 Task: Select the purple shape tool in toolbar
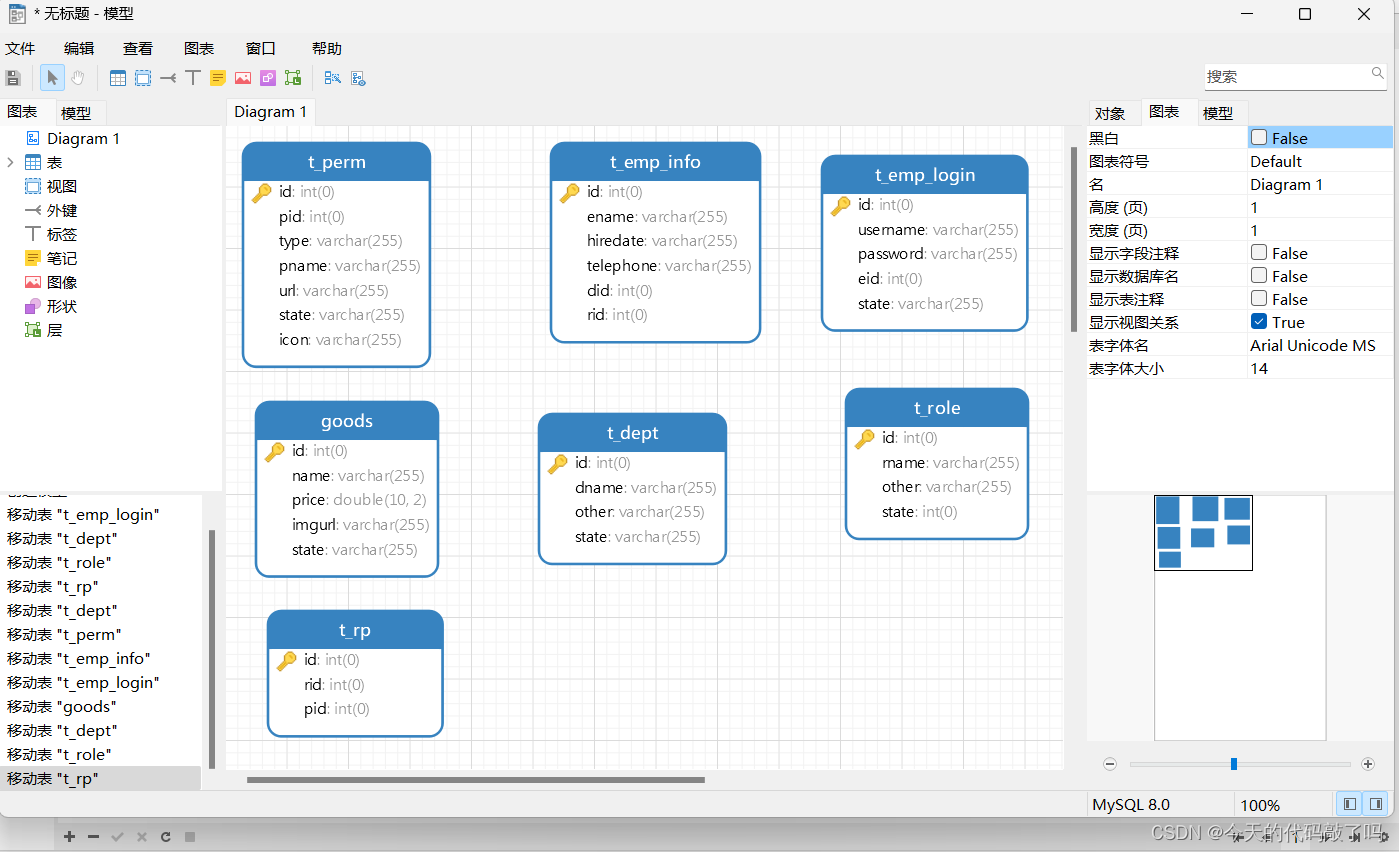tap(267, 78)
